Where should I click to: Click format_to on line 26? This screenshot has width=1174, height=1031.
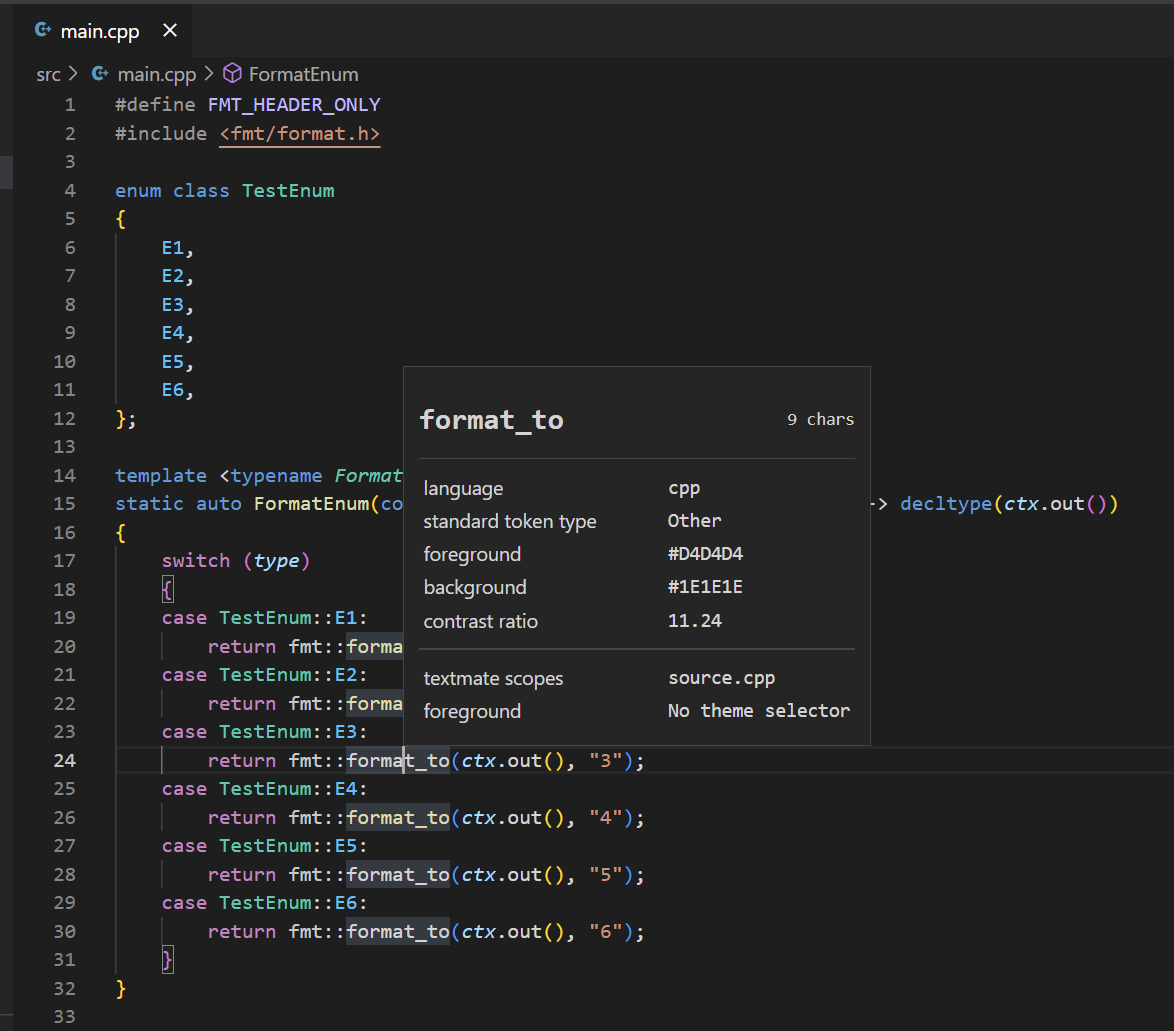(398, 818)
